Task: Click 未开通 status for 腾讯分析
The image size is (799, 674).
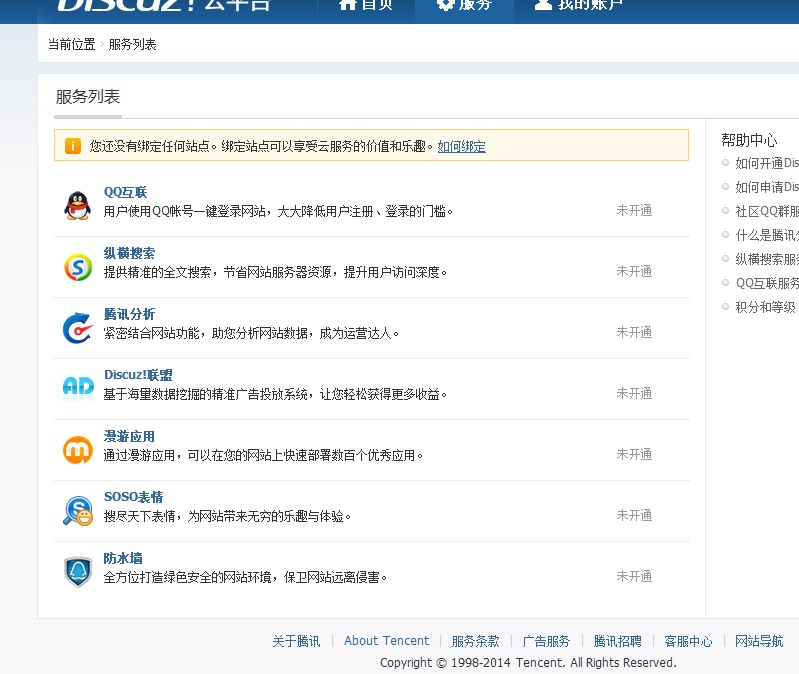Action: click(x=634, y=333)
